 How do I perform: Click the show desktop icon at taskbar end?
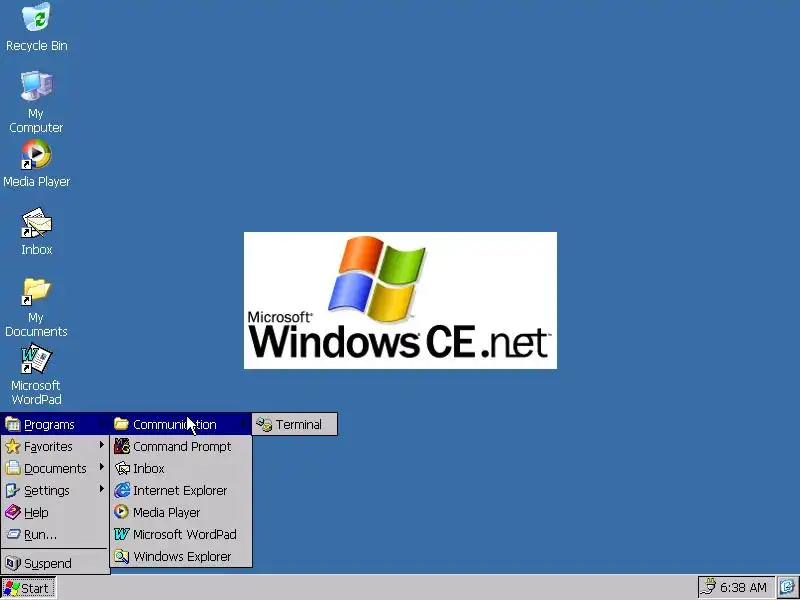(788, 588)
